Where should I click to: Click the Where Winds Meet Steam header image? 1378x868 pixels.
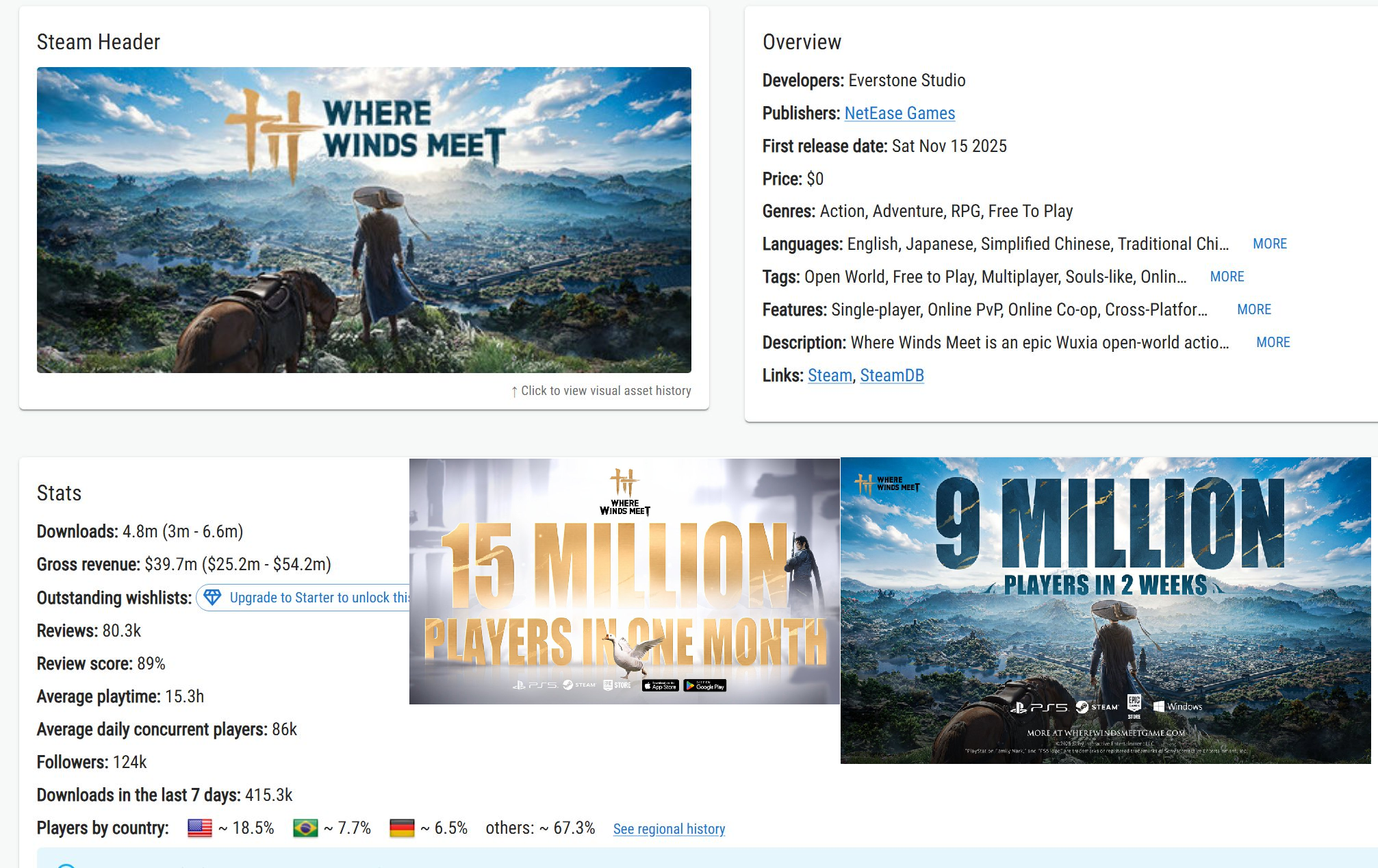[363, 220]
